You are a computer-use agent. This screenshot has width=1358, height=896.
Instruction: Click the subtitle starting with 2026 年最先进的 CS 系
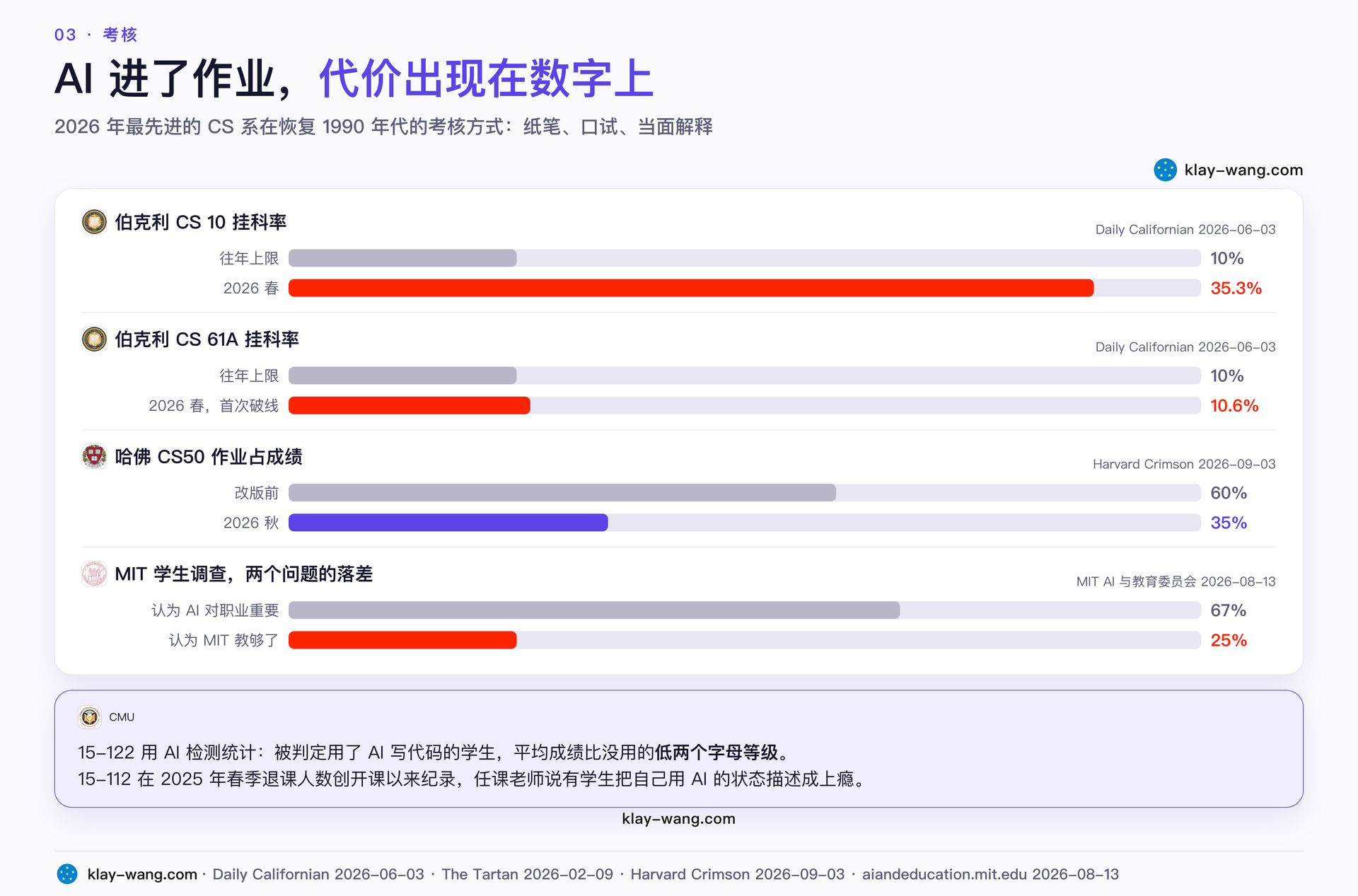pyautogui.click(x=384, y=127)
